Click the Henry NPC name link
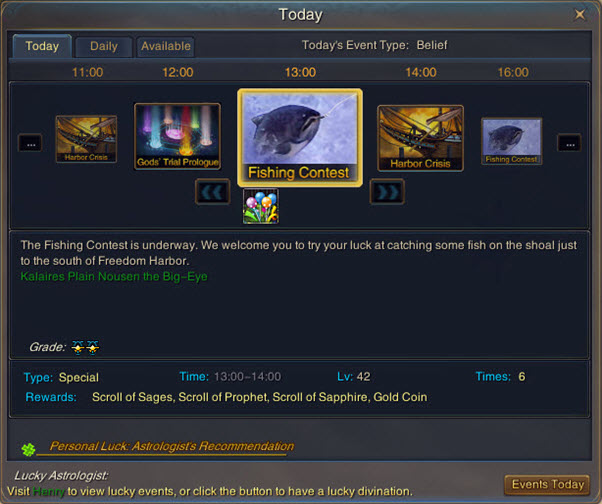Image resolution: width=602 pixels, height=504 pixels. point(48,491)
